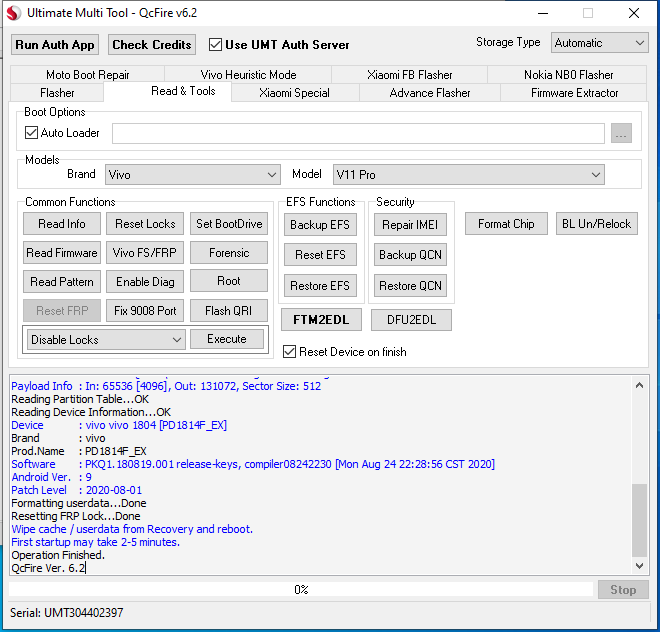The width and height of the screenshot is (660, 632).
Task: Click the Enable Diag button
Action: click(x=145, y=281)
